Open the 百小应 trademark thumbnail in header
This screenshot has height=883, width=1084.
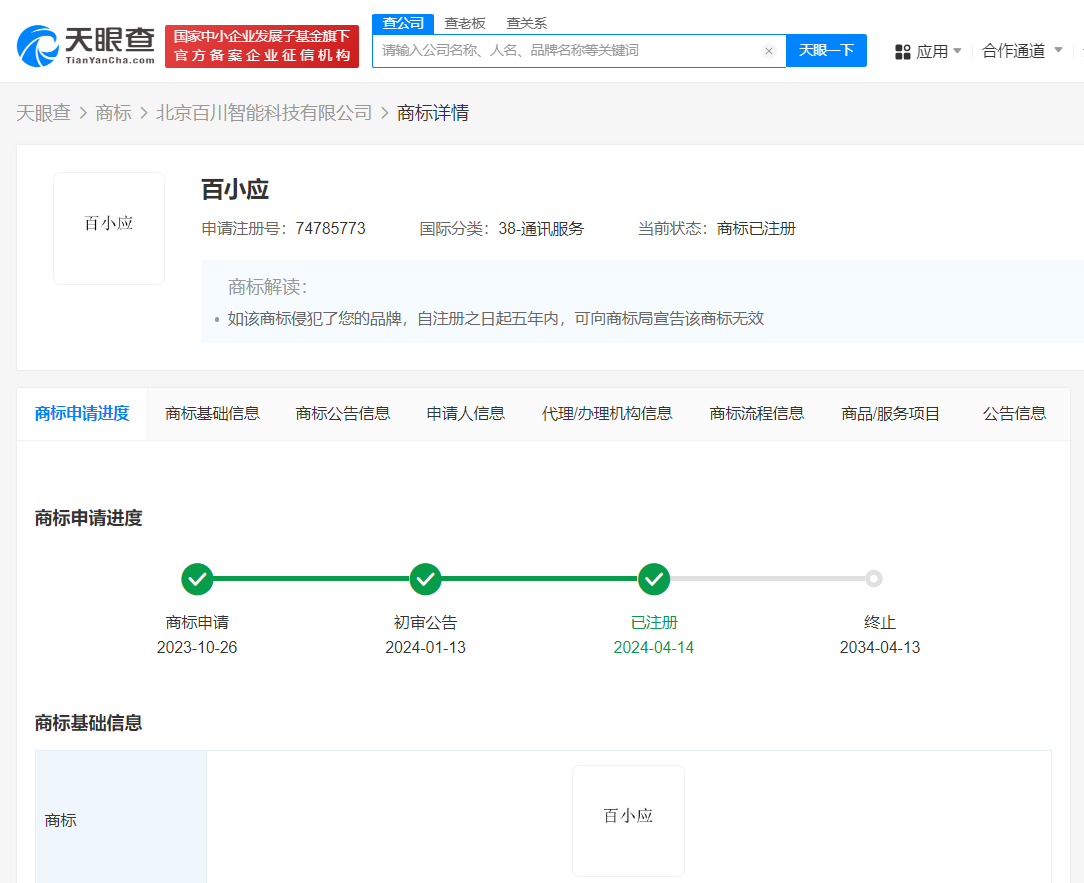(x=109, y=228)
